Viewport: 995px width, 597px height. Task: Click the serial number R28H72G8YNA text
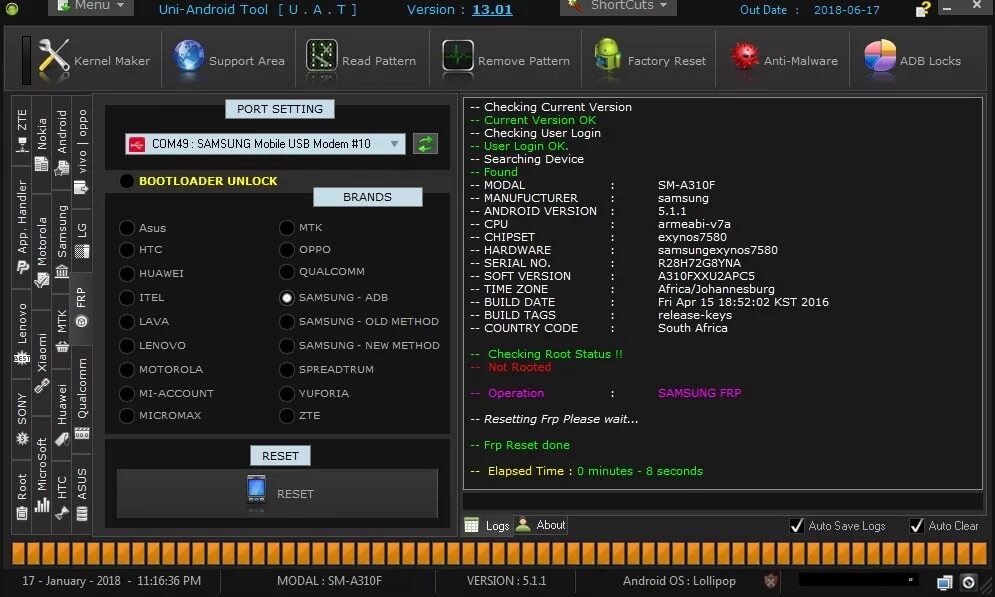pyautogui.click(x=699, y=263)
